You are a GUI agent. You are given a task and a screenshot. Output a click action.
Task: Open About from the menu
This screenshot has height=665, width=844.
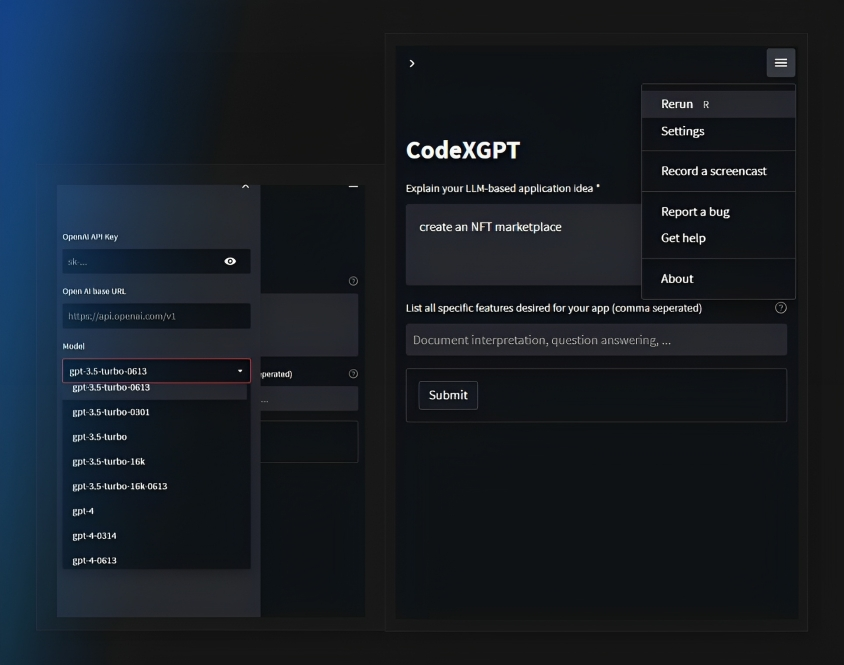point(718,278)
